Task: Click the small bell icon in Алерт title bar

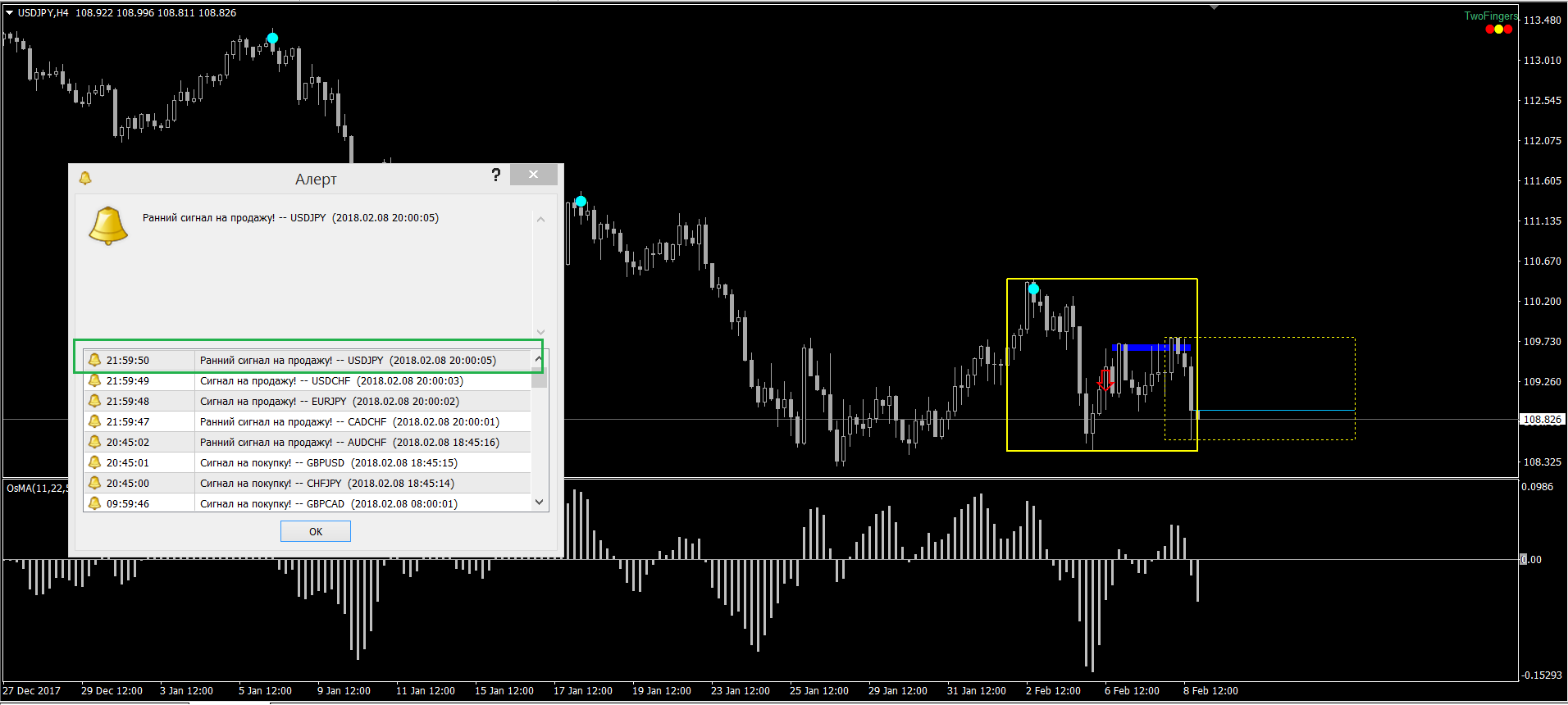Action: click(85, 178)
